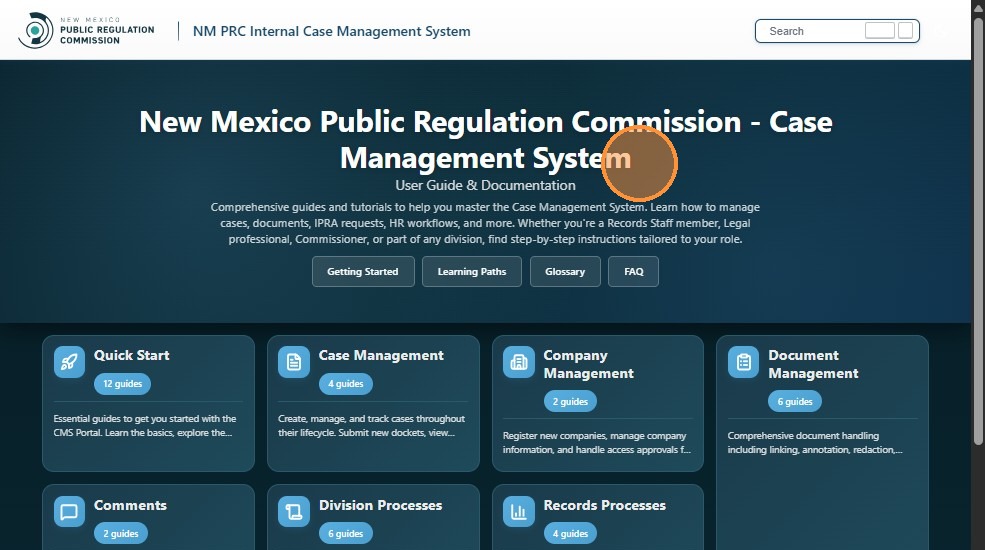Image resolution: width=985 pixels, height=550 pixels.
Task: Click the Records Processes chart icon
Action: (519, 512)
